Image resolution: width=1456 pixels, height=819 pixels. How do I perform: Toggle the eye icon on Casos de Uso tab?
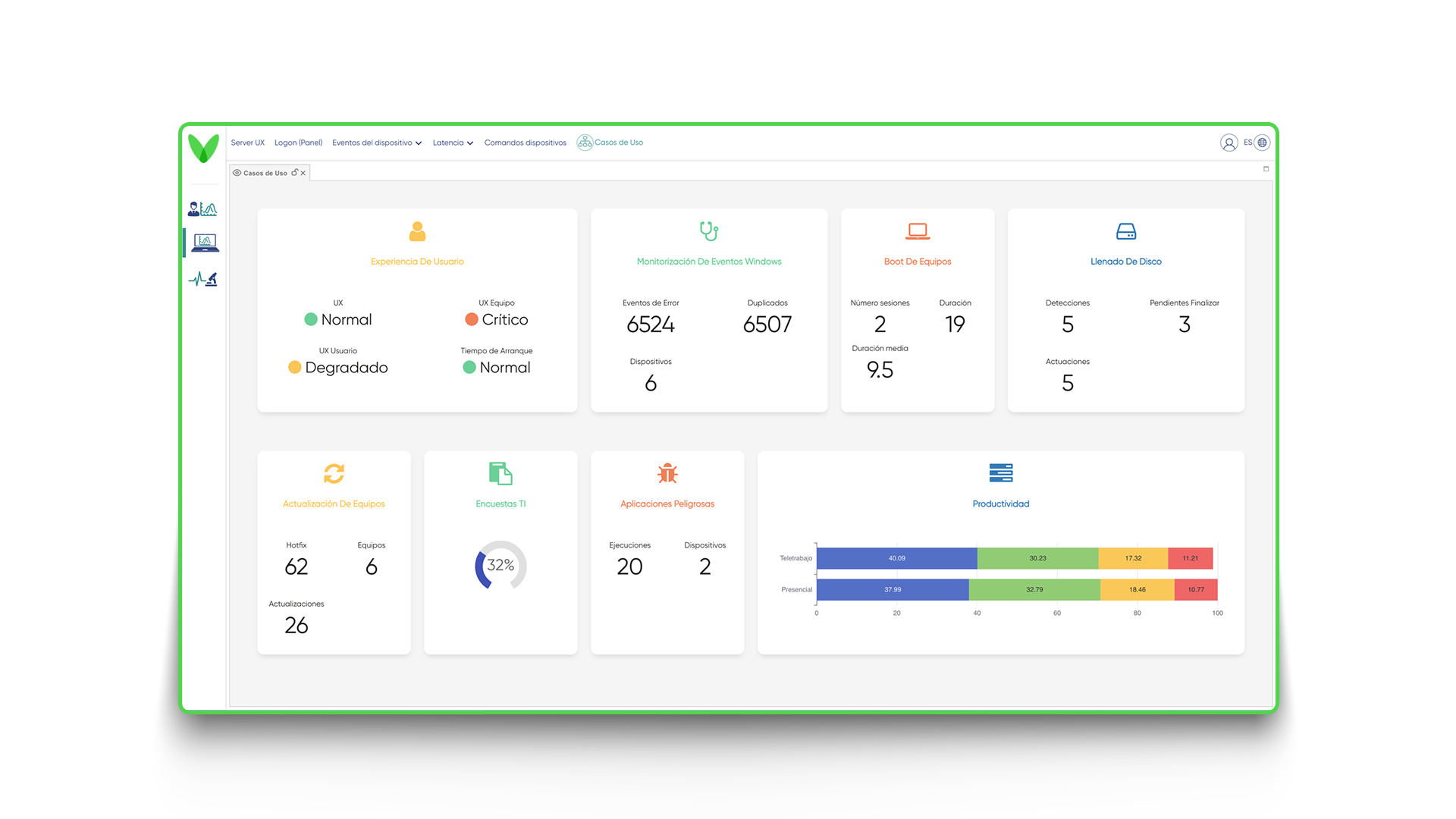pyautogui.click(x=237, y=173)
